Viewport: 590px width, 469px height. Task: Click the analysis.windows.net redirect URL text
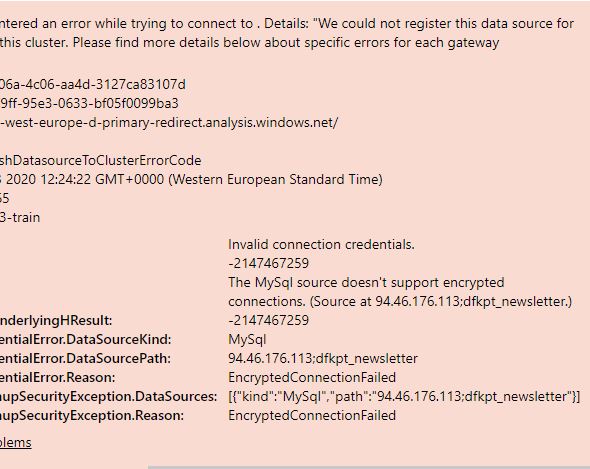pos(169,122)
